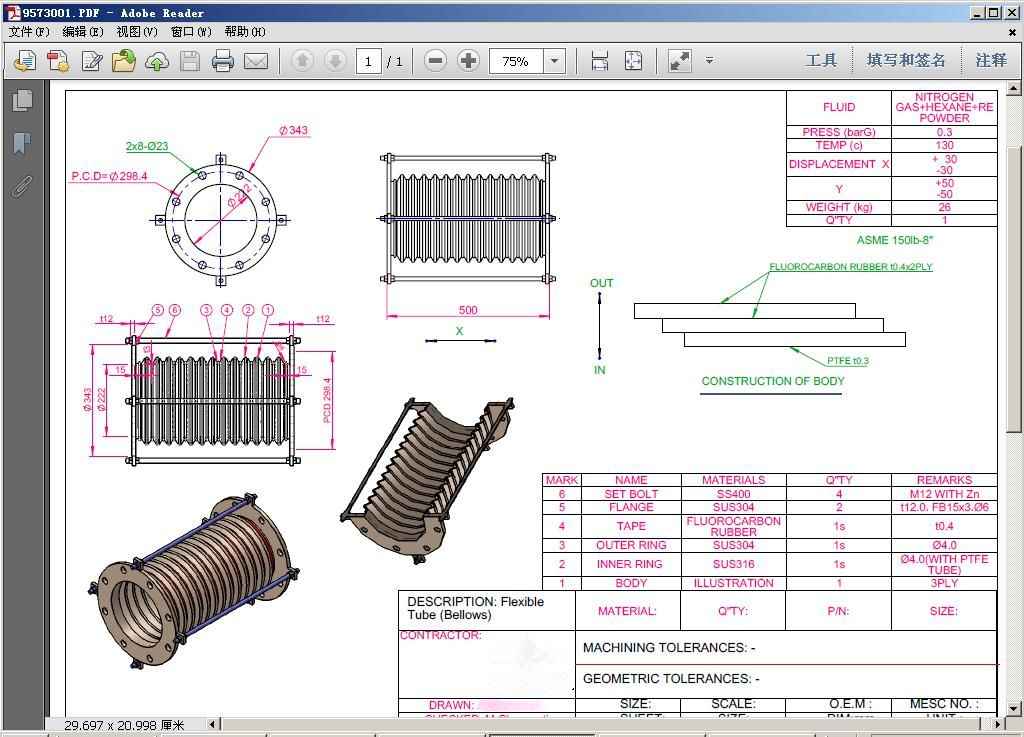Open a file with the folder icon

123,61
